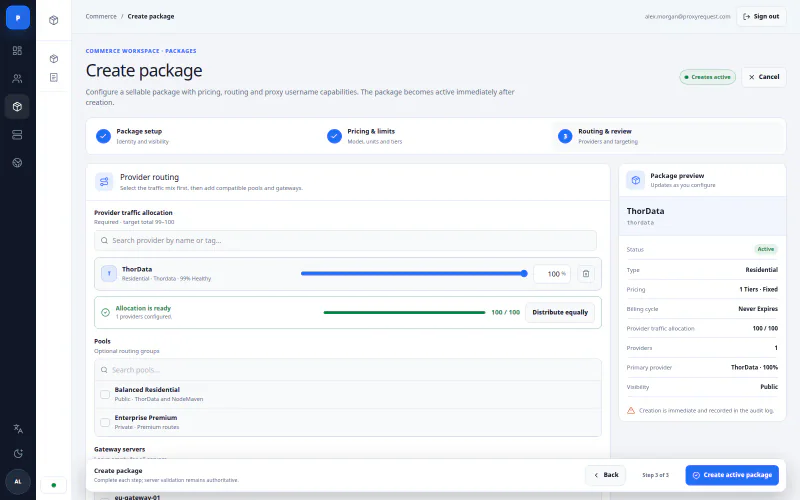
Task: Click '1 Tiers · Fixed' pricing value
Action: point(759,289)
